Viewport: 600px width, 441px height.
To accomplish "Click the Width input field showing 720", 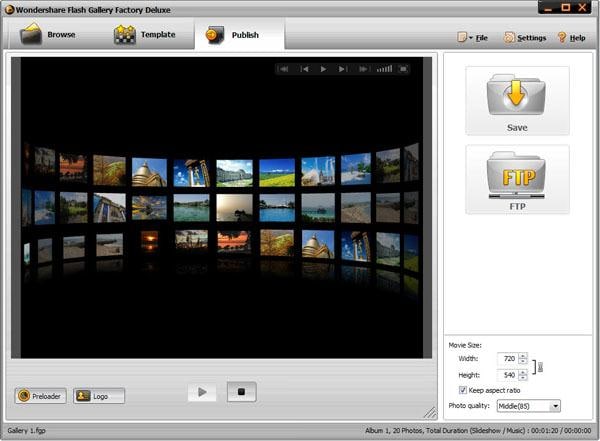I will [x=508, y=359].
